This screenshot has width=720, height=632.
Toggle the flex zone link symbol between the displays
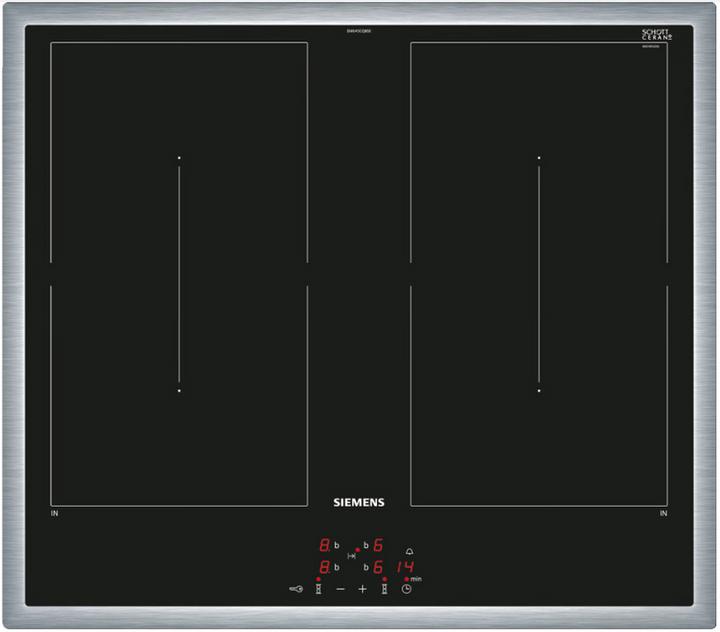click(x=351, y=556)
